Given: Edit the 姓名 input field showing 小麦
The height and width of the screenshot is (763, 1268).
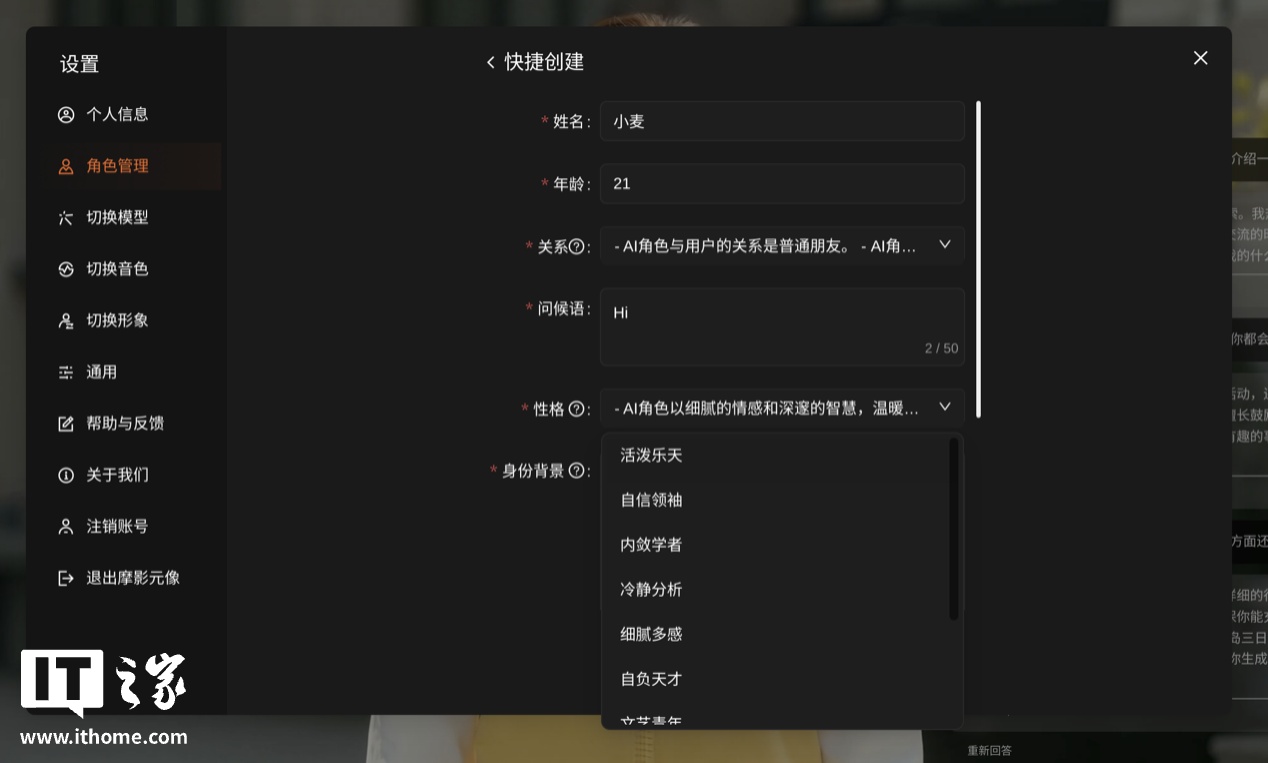Looking at the screenshot, I should 782,121.
